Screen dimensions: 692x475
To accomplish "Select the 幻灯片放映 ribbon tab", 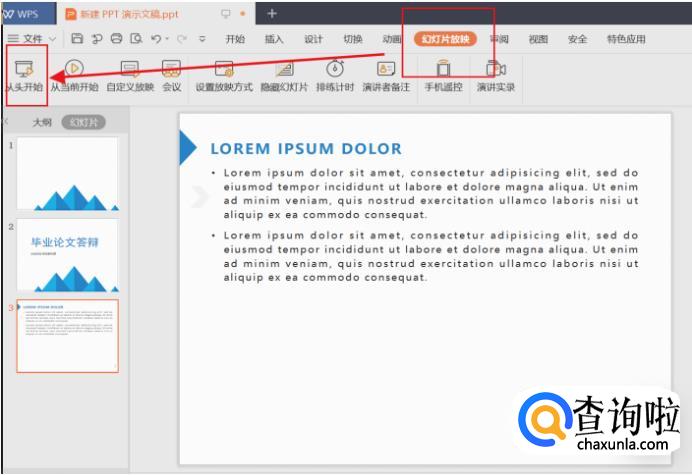I will click(445, 39).
